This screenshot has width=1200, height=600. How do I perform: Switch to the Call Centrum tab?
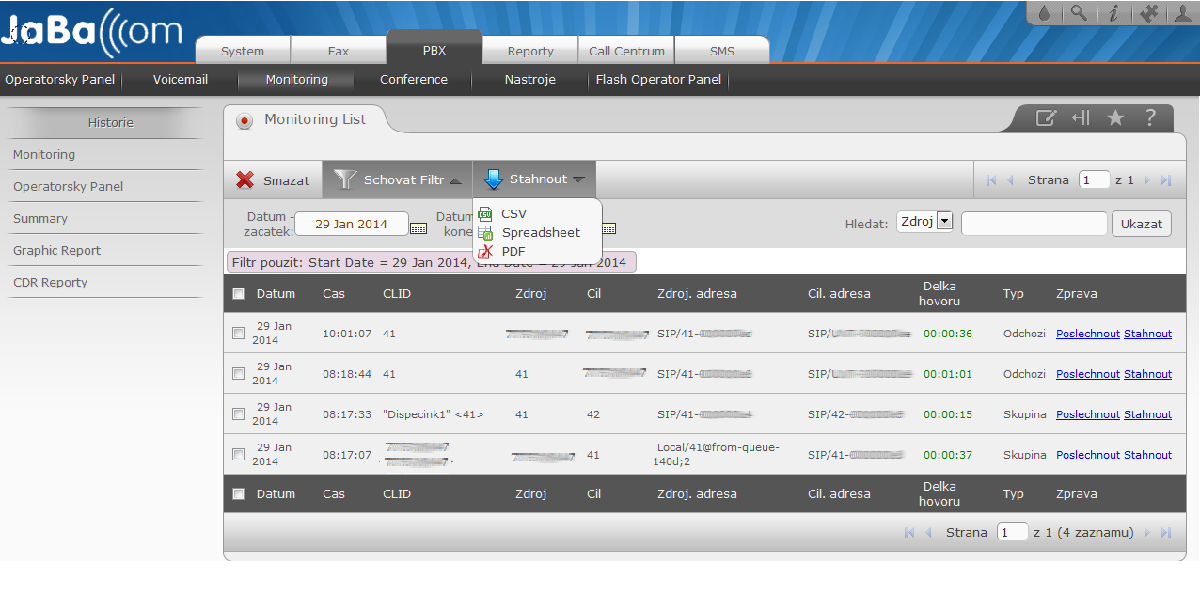(x=626, y=51)
